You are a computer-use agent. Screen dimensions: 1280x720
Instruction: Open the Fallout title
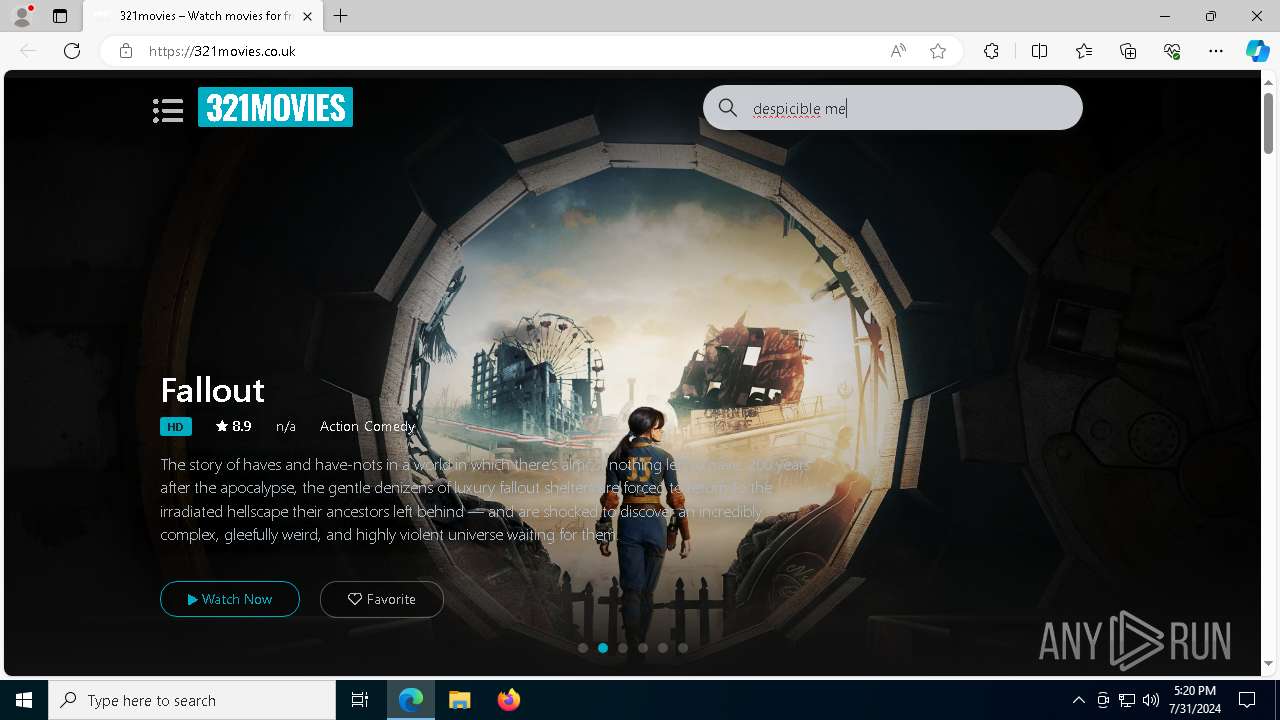tap(212, 389)
